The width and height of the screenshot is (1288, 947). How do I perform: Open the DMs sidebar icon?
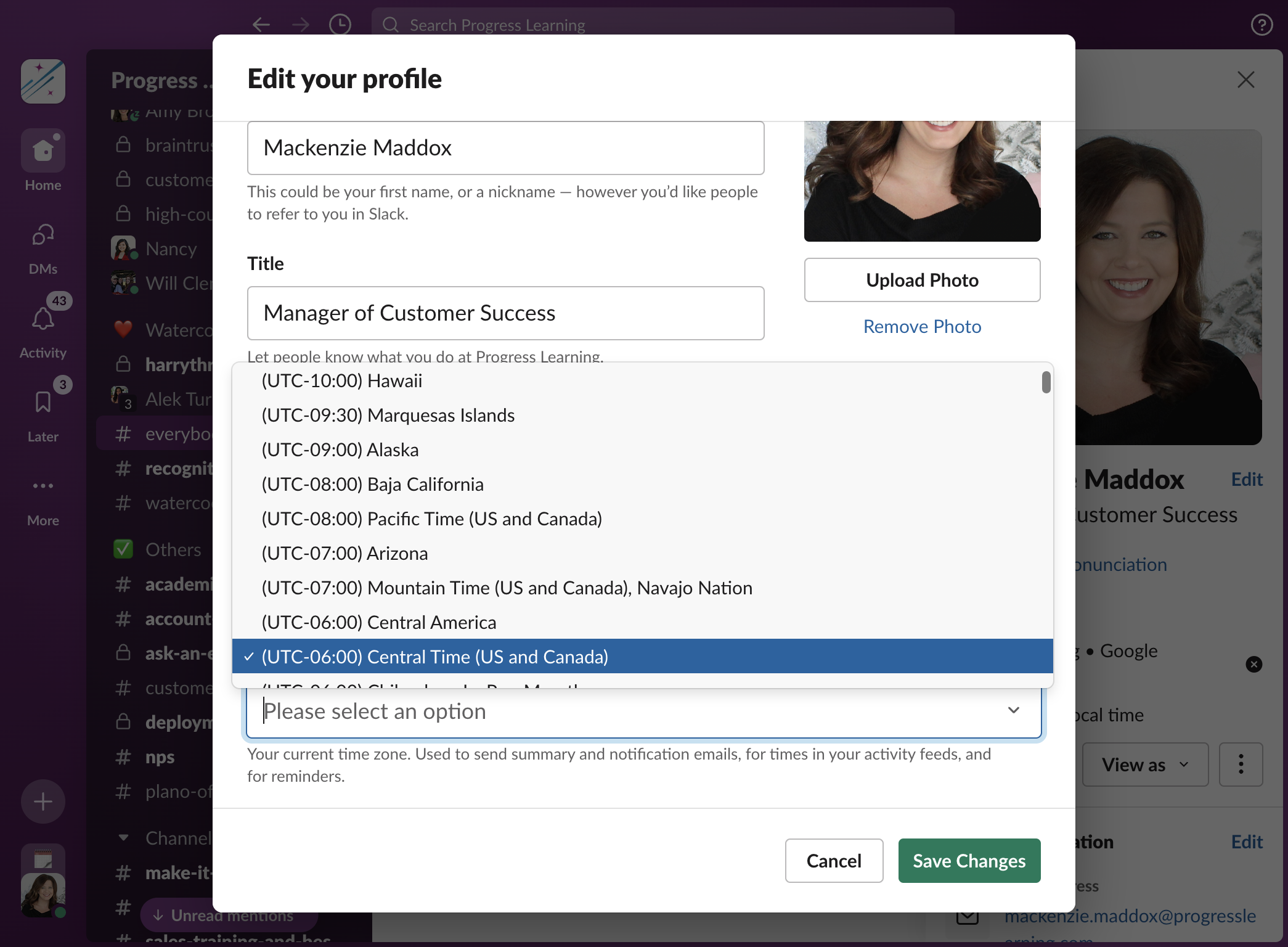coord(43,235)
